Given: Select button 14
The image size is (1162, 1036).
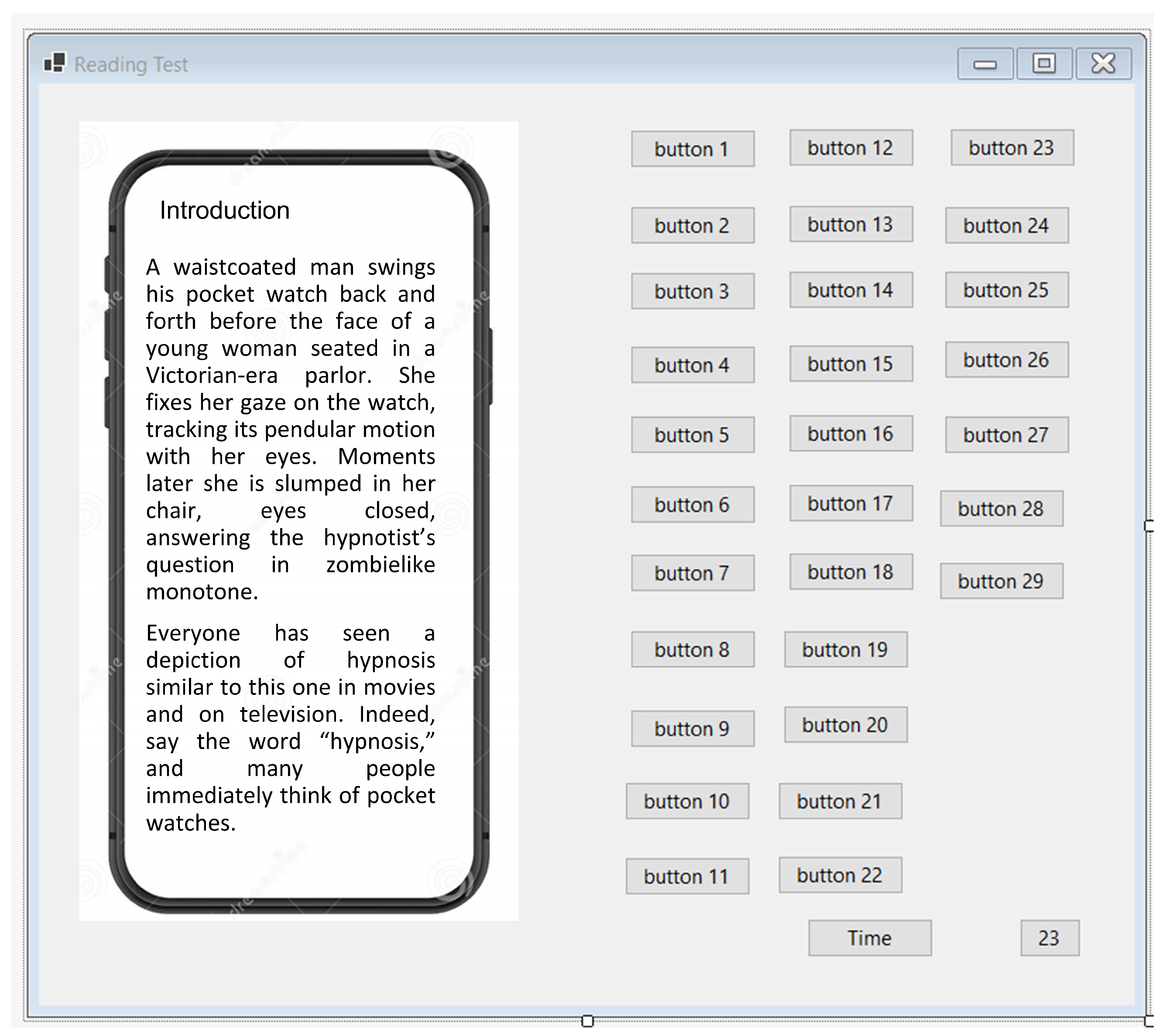Looking at the screenshot, I should click(x=851, y=291).
